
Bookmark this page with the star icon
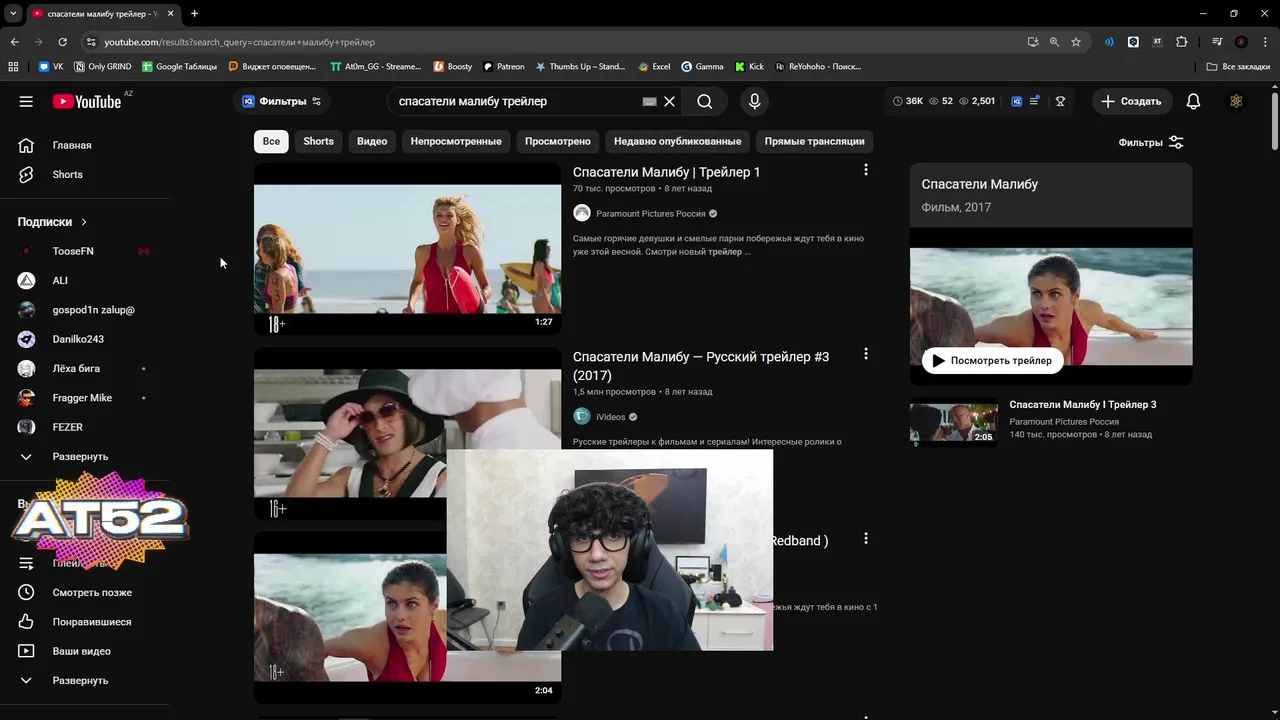[1076, 42]
